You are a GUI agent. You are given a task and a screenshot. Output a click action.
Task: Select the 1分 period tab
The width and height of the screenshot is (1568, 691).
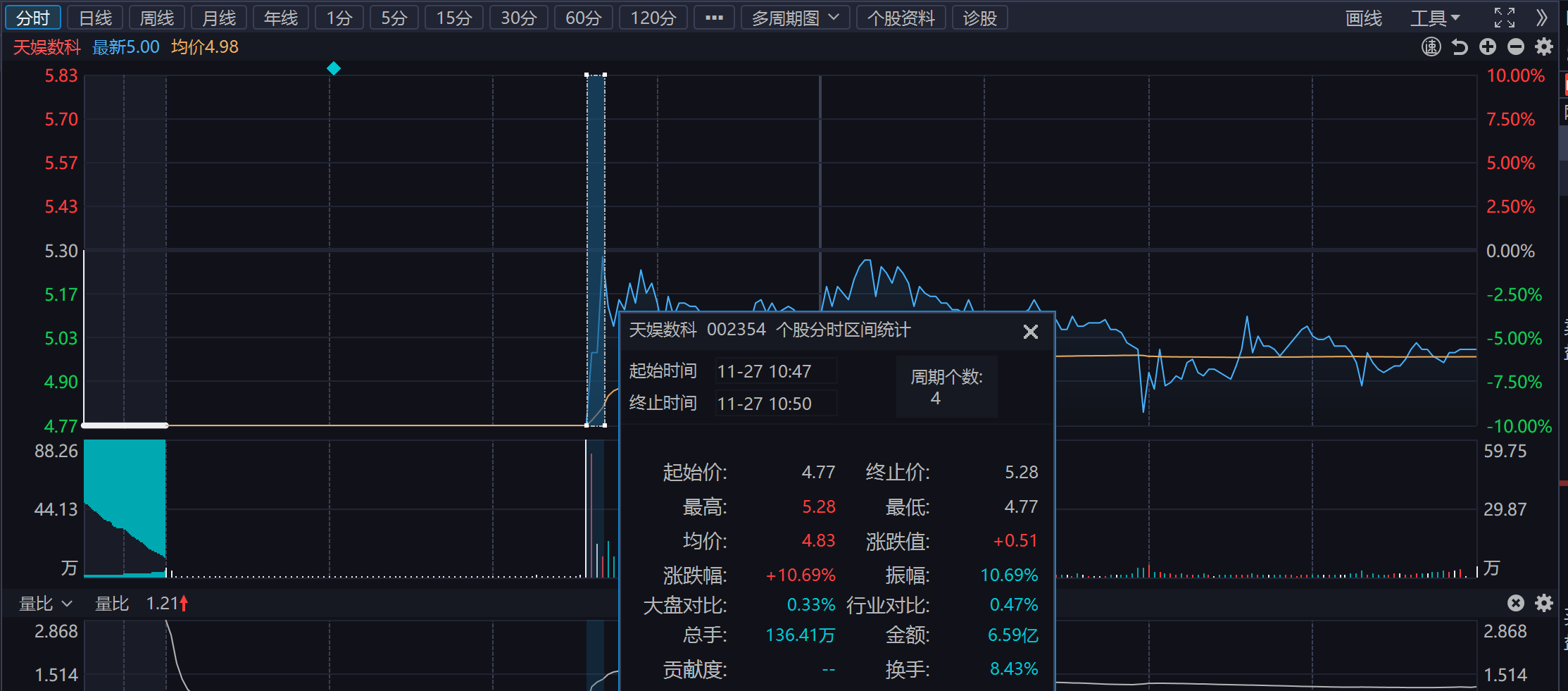(x=339, y=18)
